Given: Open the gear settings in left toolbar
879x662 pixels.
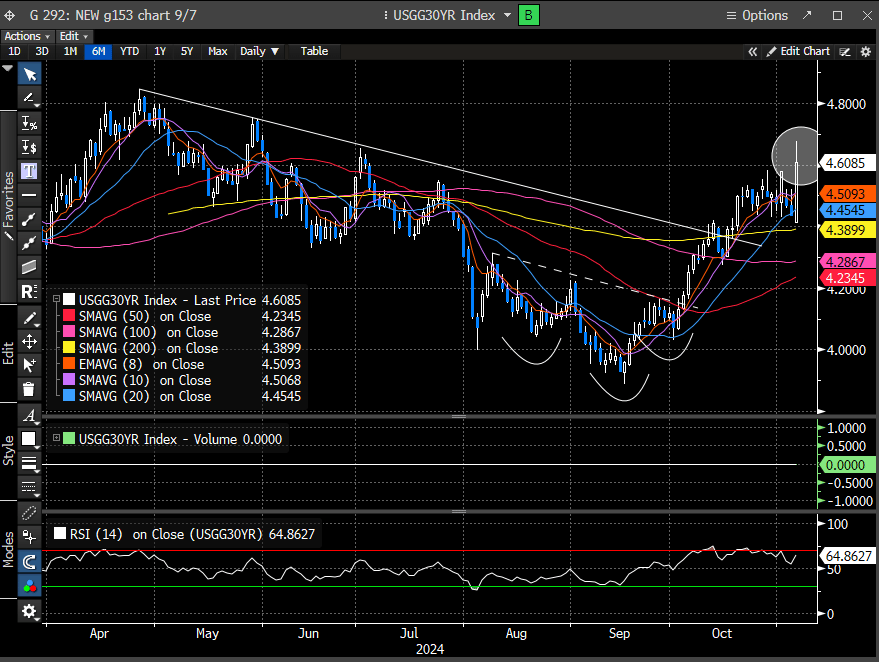Looking at the screenshot, I should (x=30, y=611).
